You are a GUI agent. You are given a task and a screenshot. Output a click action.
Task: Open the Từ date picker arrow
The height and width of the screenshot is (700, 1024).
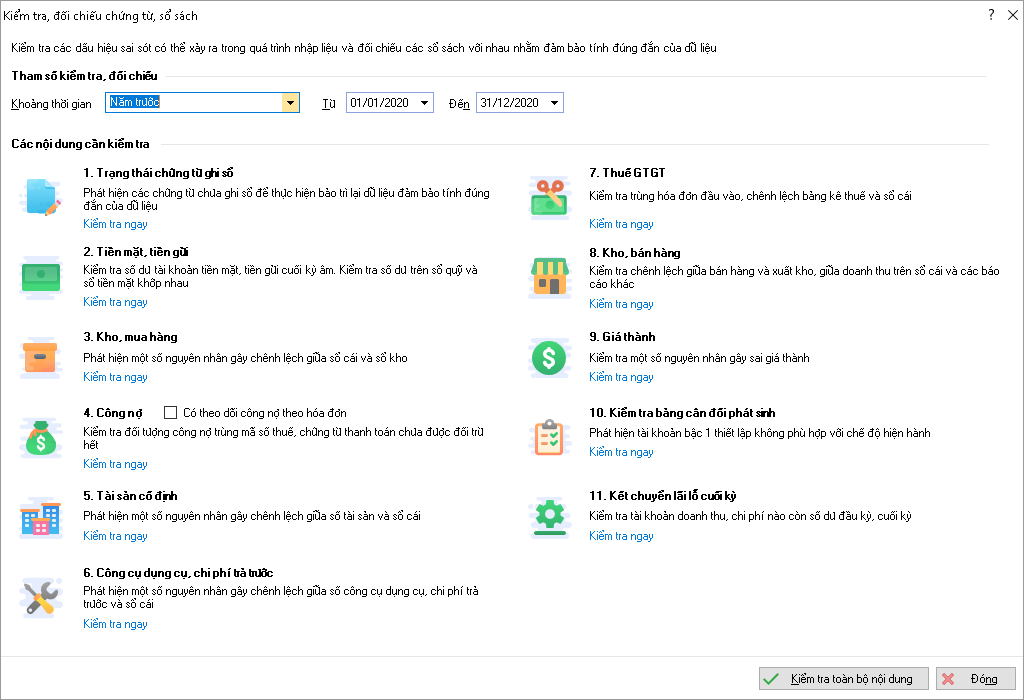(424, 103)
